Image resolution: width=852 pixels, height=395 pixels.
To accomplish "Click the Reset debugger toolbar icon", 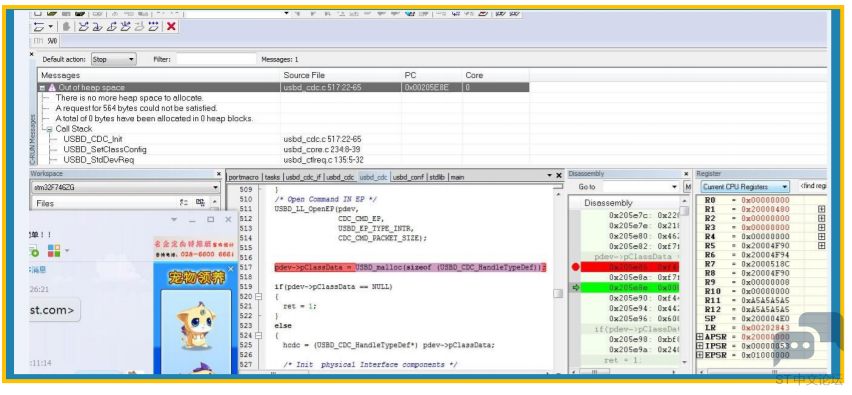I will tap(39, 26).
